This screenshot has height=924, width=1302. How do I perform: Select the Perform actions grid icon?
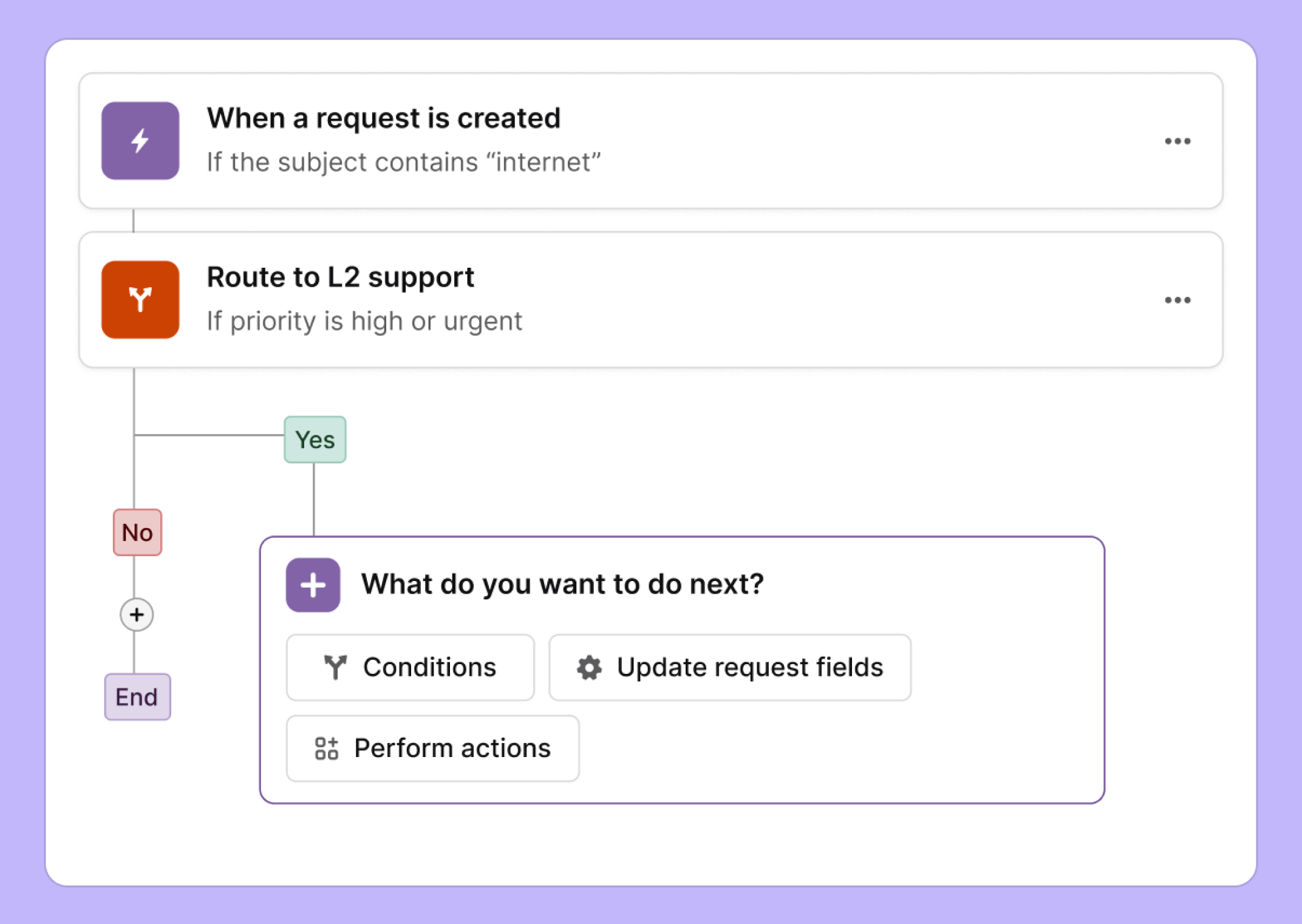coord(325,748)
